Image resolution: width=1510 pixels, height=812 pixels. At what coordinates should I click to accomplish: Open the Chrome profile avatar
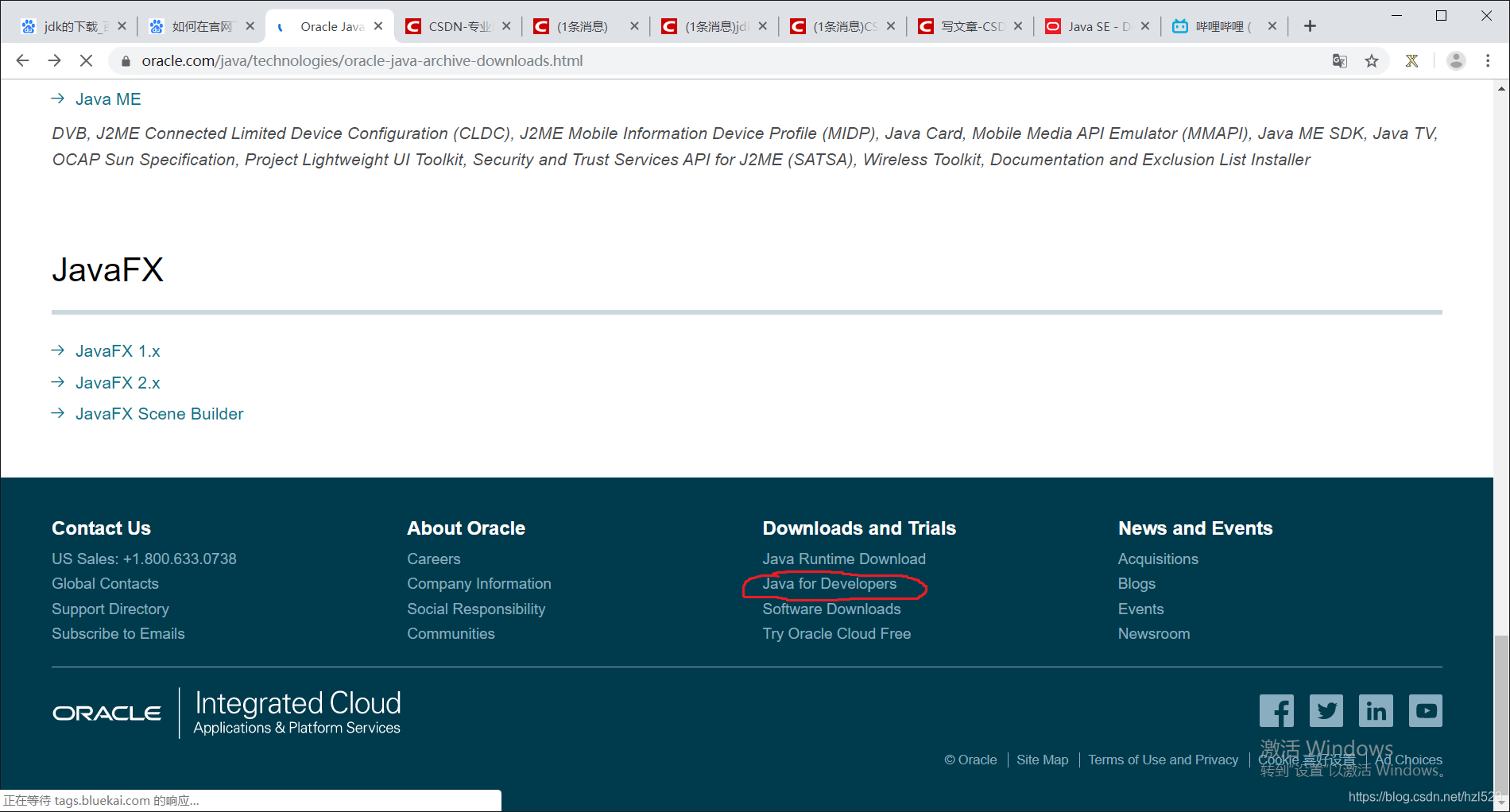(1456, 60)
